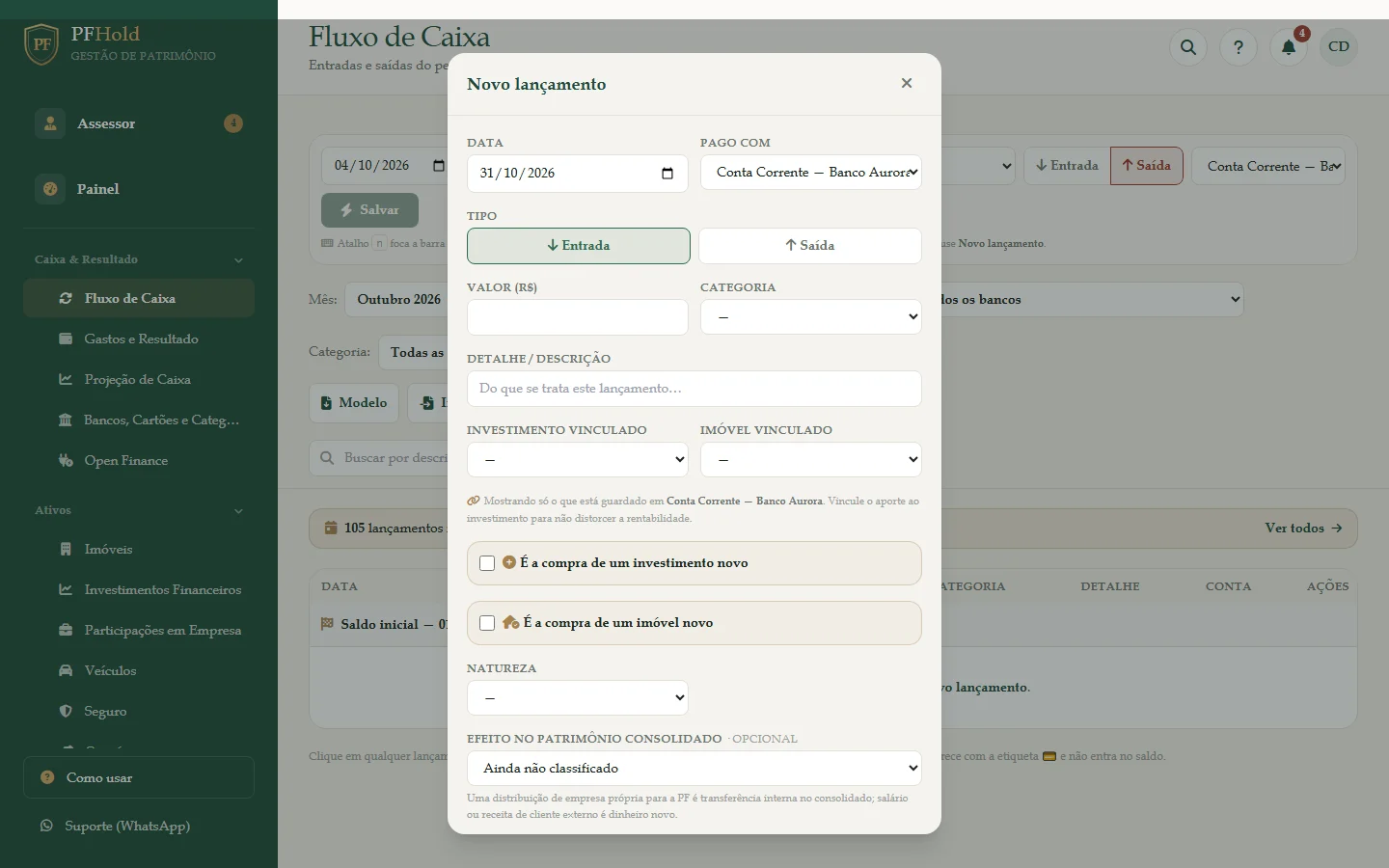Click the PFHold shield logo
1389x868 pixels.
[x=41, y=44]
